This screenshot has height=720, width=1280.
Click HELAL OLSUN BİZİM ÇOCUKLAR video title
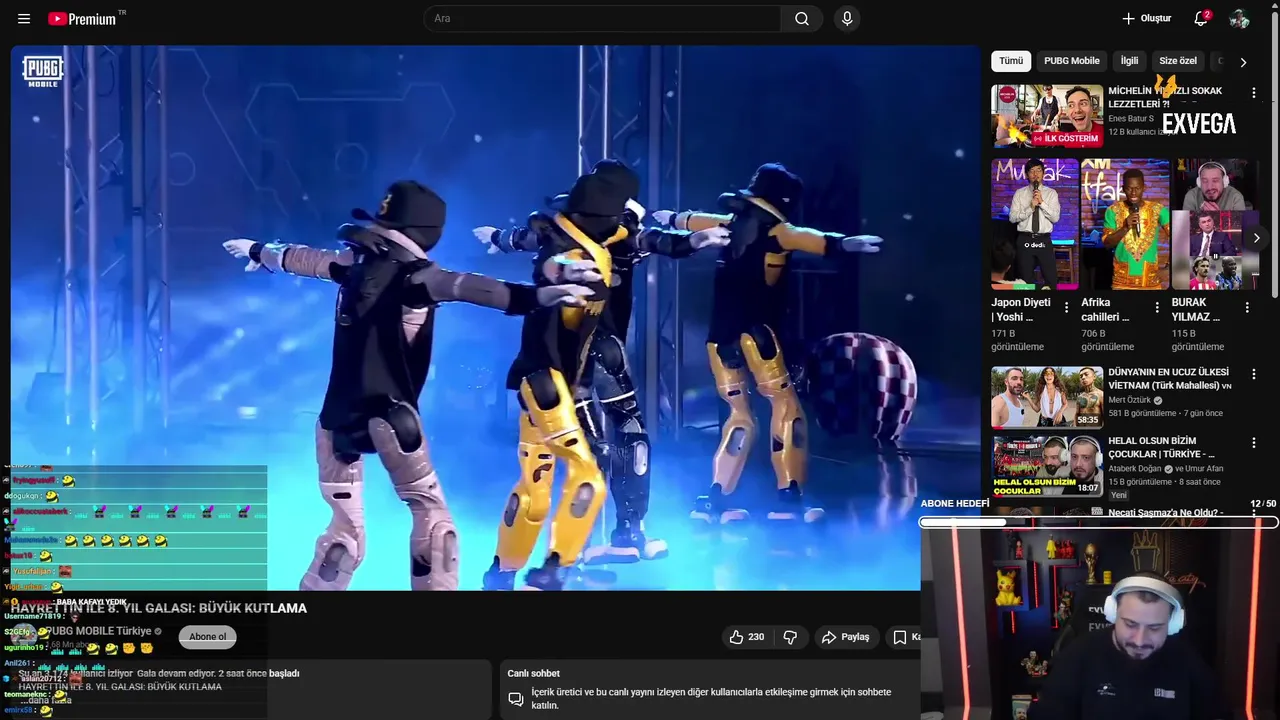click(x=1160, y=447)
